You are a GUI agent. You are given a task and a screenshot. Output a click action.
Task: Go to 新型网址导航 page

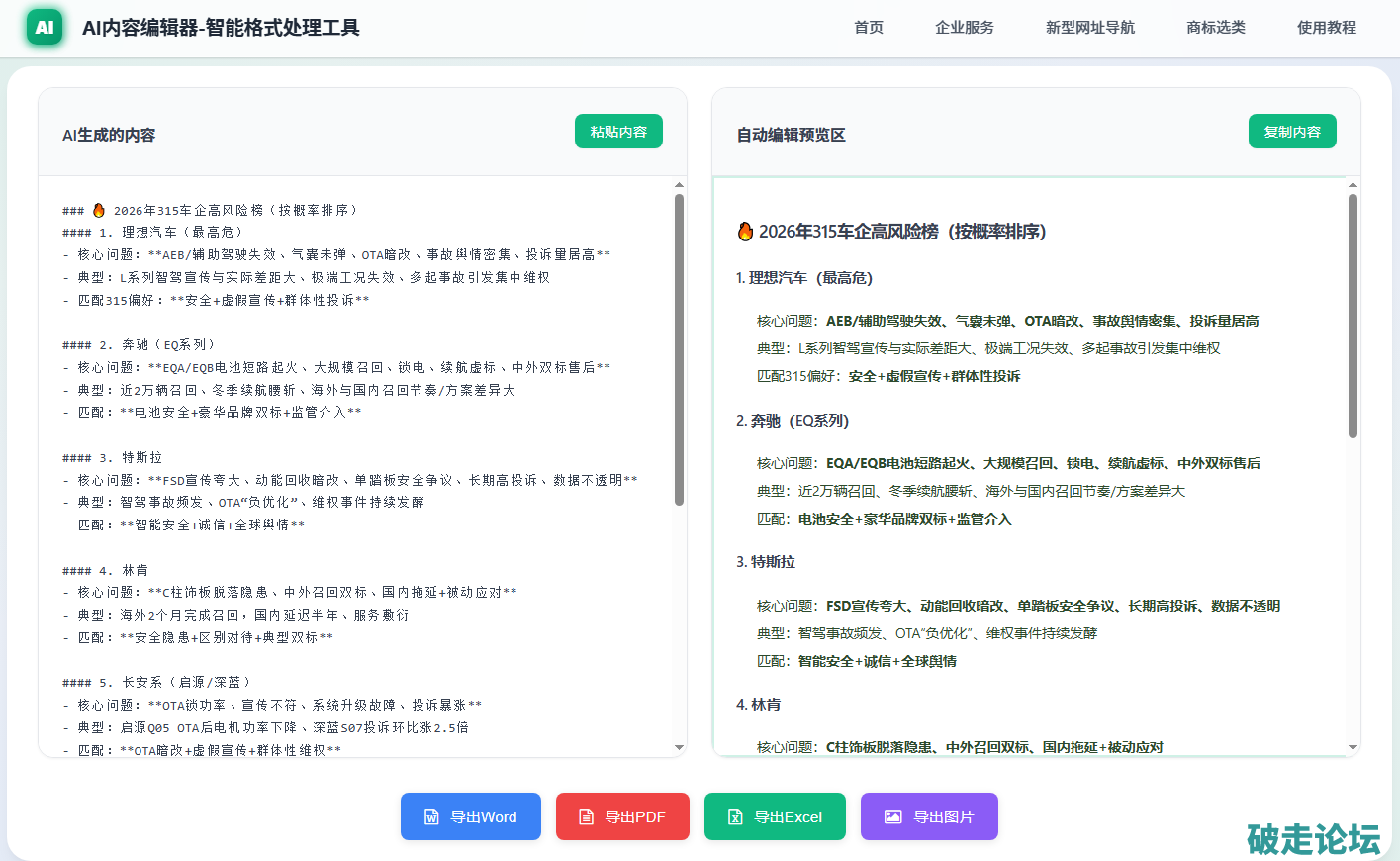1089,28
